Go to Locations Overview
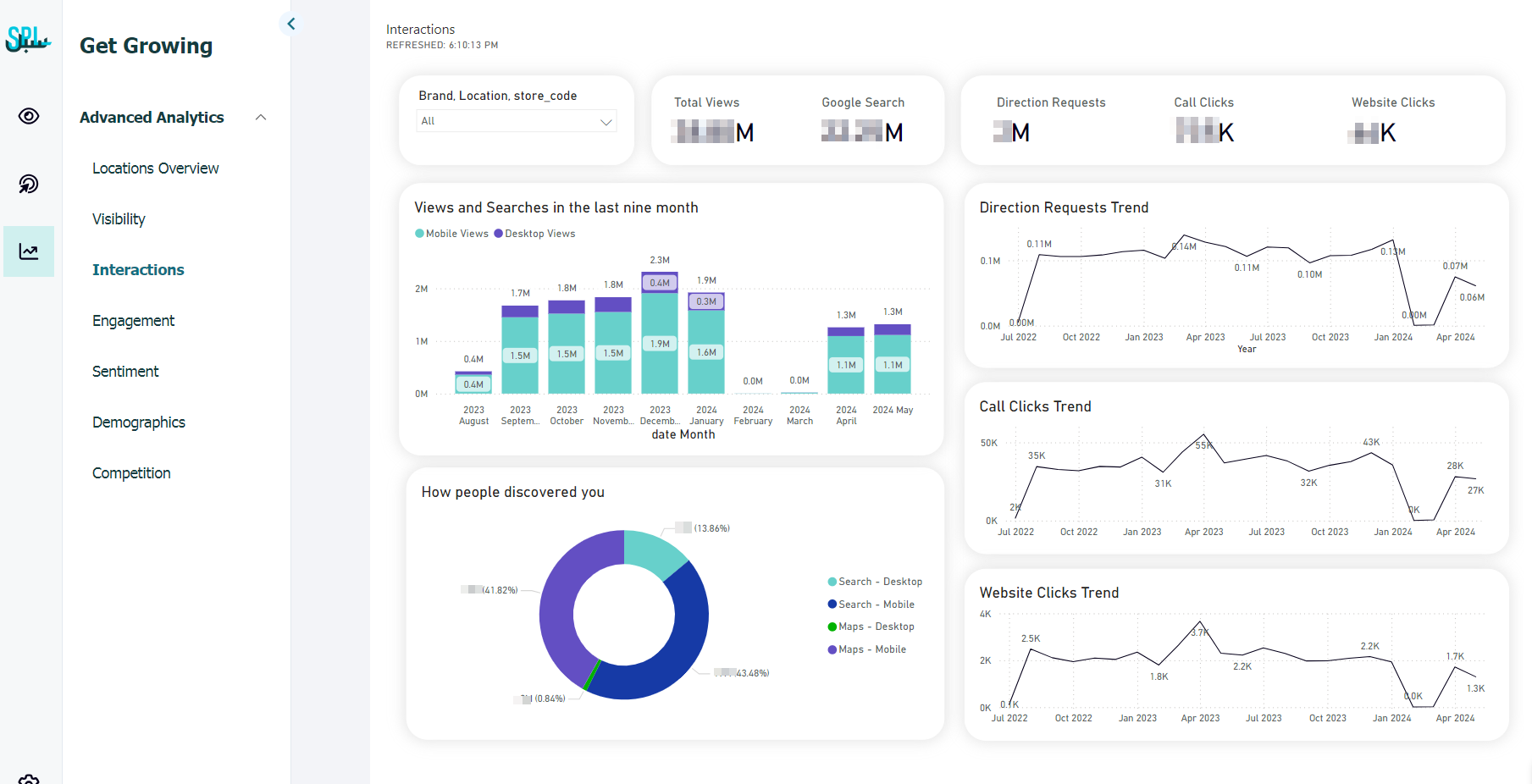This screenshot has width=1532, height=784. [155, 168]
